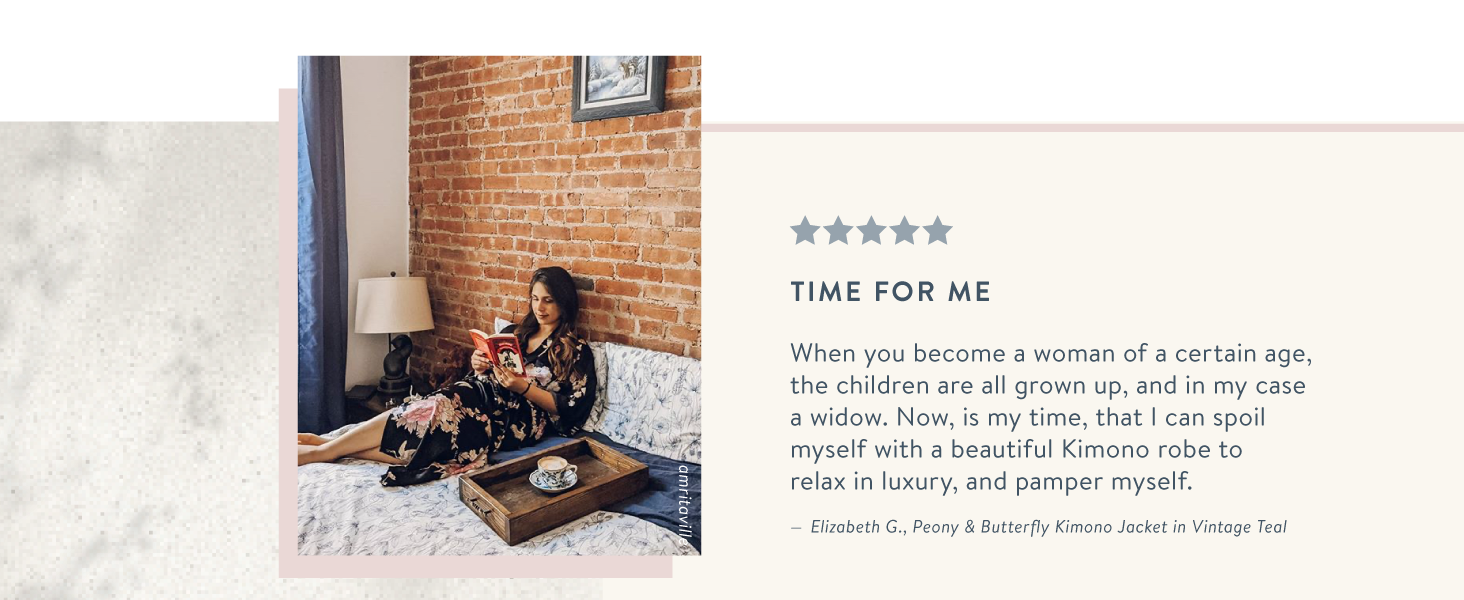
Task: Click the fifth rating star
Action: (x=937, y=231)
